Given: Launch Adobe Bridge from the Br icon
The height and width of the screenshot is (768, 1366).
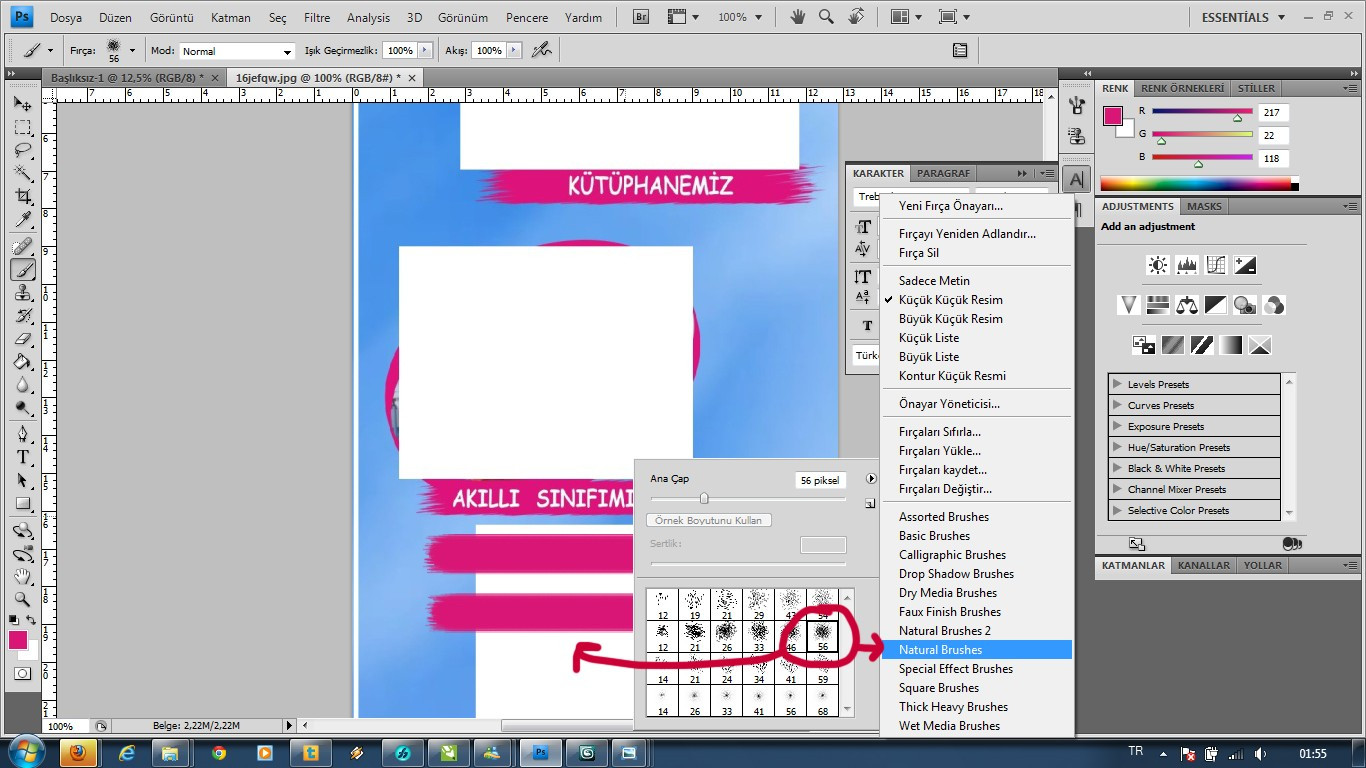Looking at the screenshot, I should pos(642,17).
